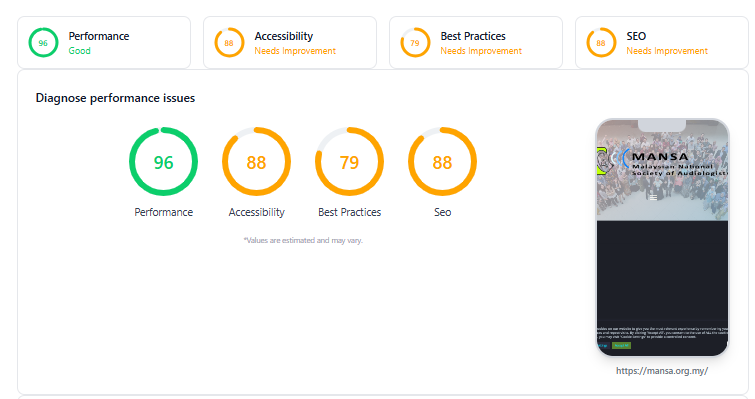Viewport: 755px width, 399px height.
Task: Open the mansa.org.my URL link
Action: click(x=662, y=371)
